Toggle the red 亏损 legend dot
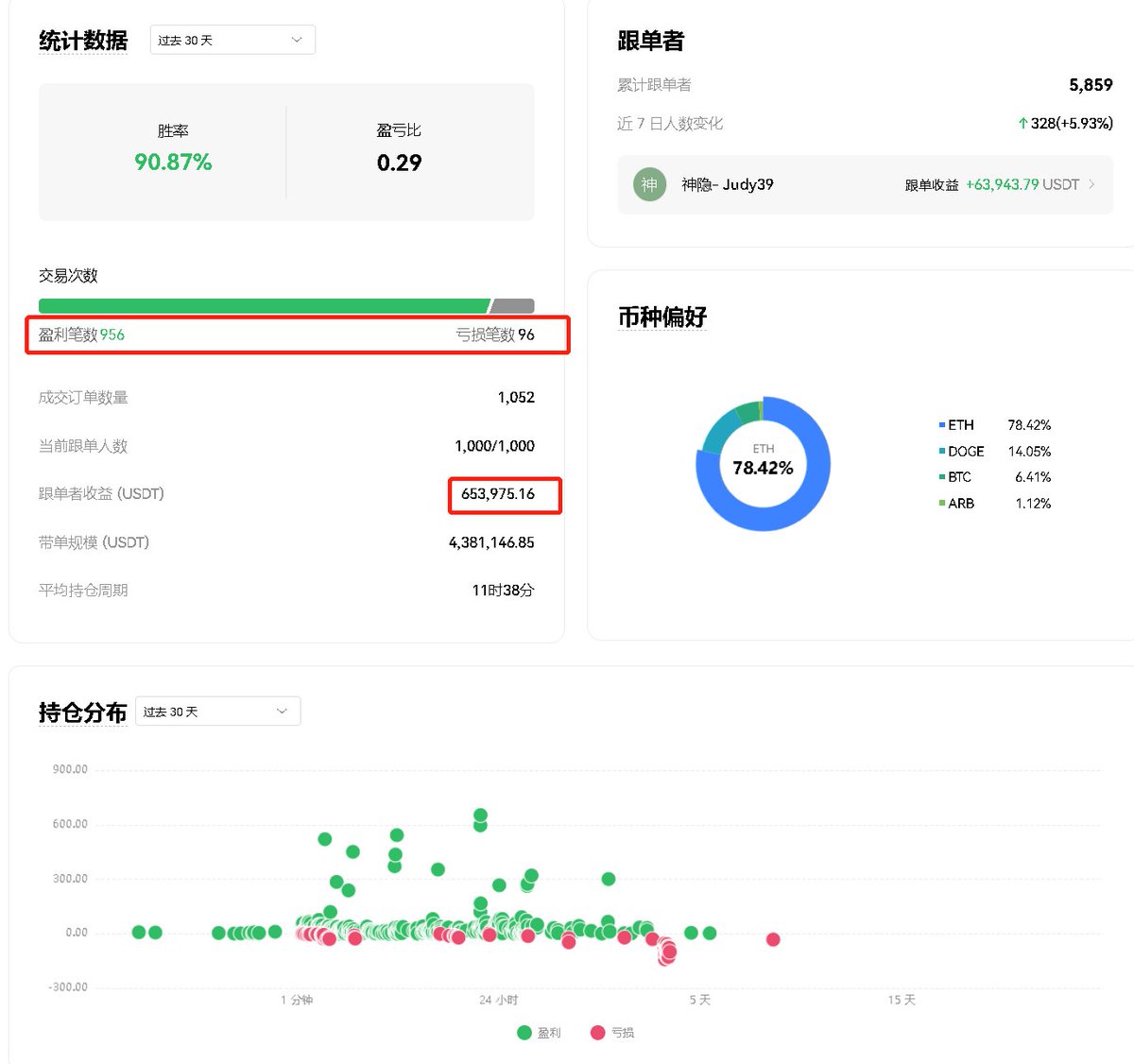Viewport: 1134px width, 1064px height. click(597, 1033)
